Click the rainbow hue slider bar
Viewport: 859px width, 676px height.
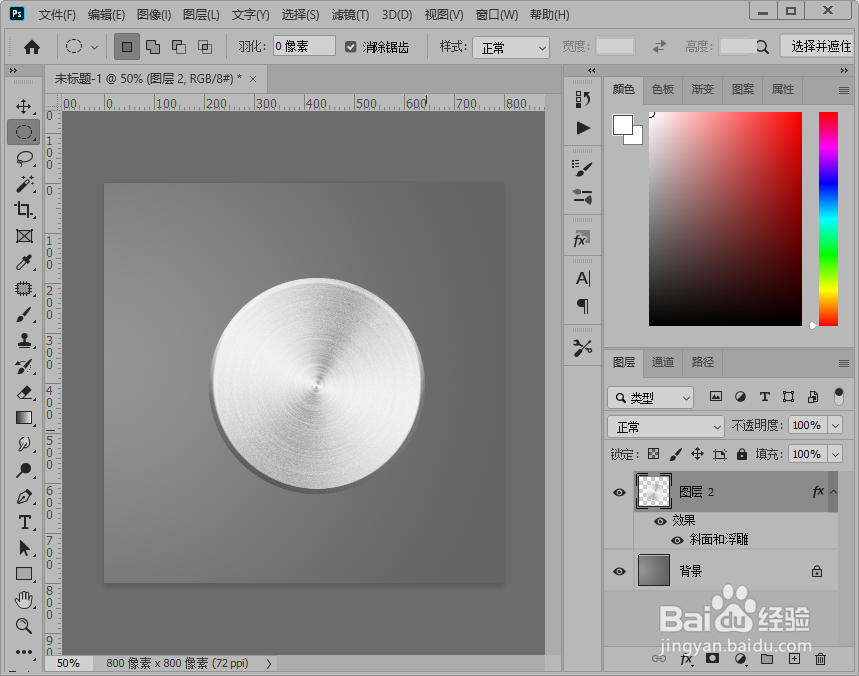(x=828, y=219)
